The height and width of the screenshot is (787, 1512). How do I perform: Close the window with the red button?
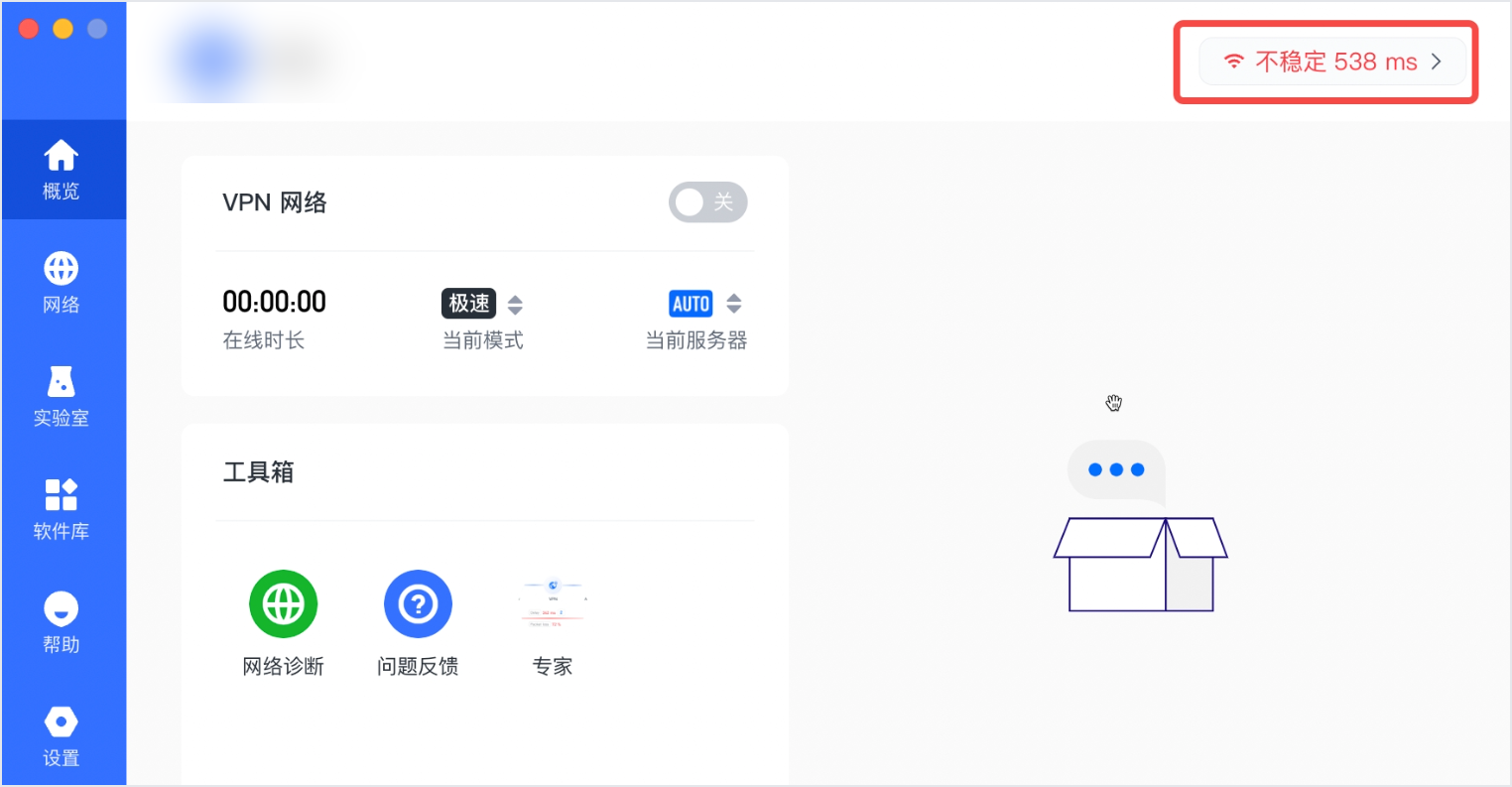[x=29, y=29]
